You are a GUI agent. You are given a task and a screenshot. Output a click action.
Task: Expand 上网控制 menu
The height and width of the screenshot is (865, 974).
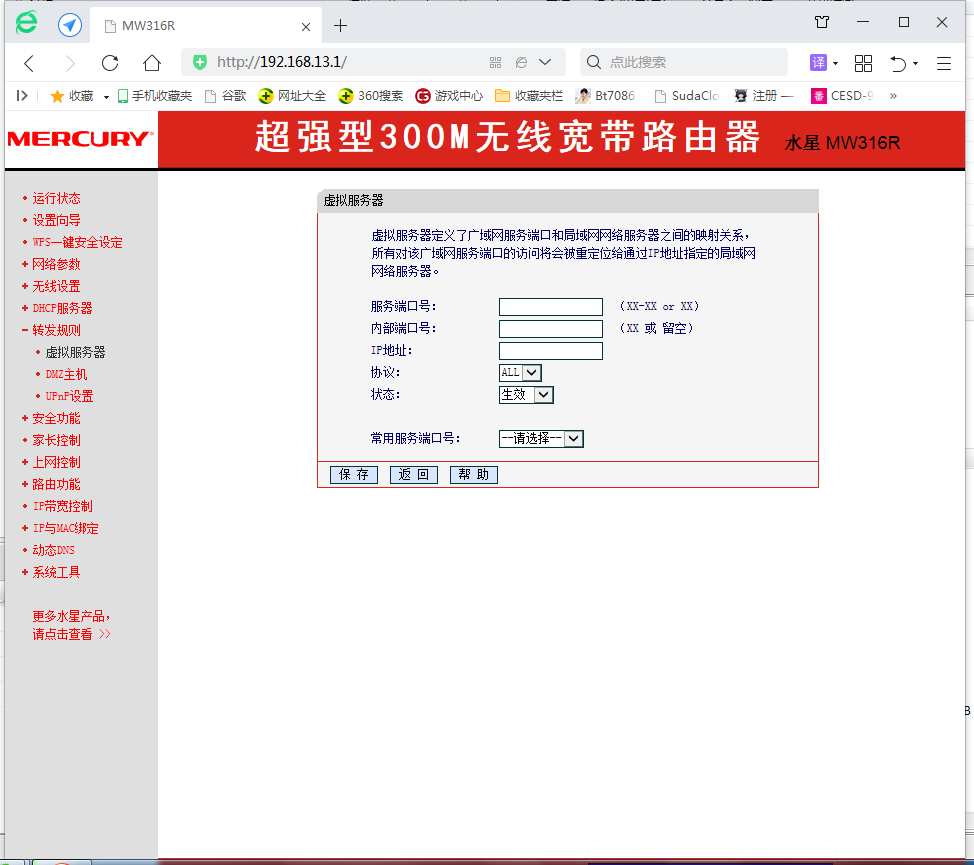tap(56, 463)
